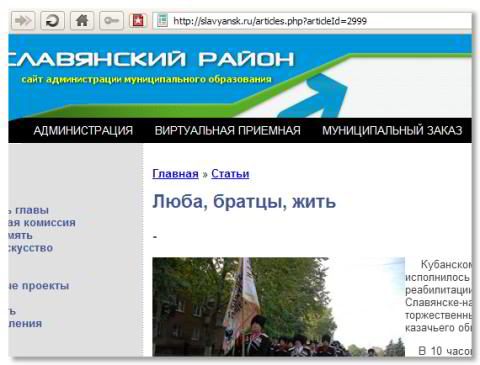Click the Cossack parade article photo

[278, 307]
